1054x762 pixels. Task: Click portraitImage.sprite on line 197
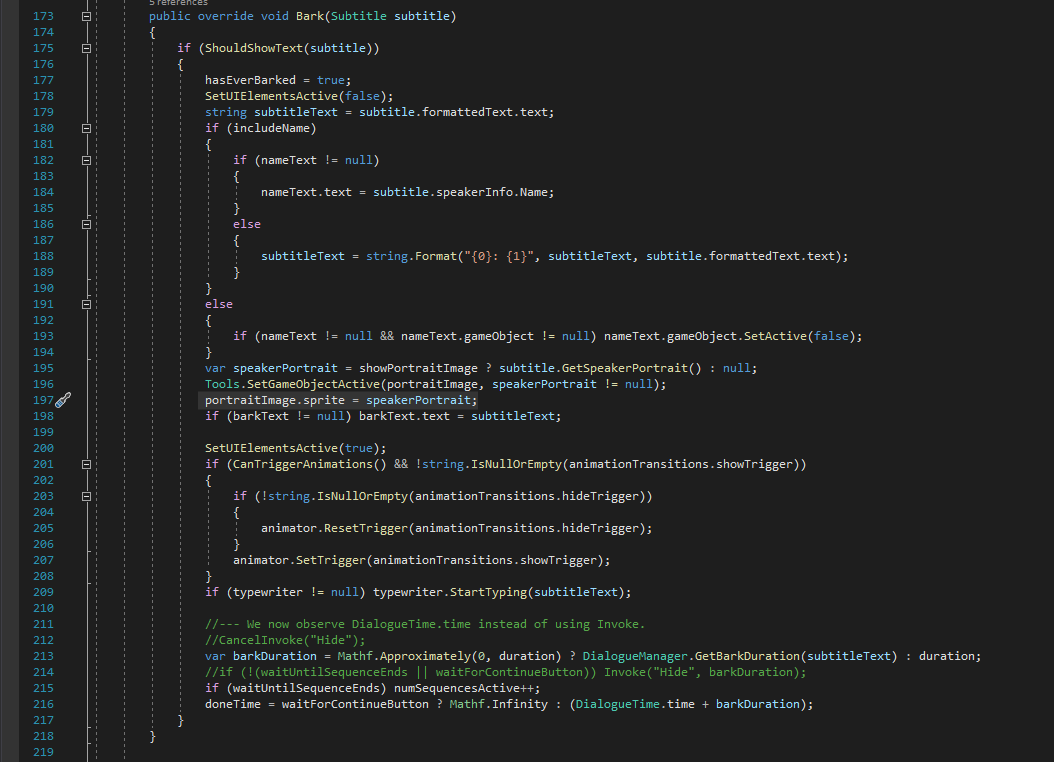click(x=275, y=400)
